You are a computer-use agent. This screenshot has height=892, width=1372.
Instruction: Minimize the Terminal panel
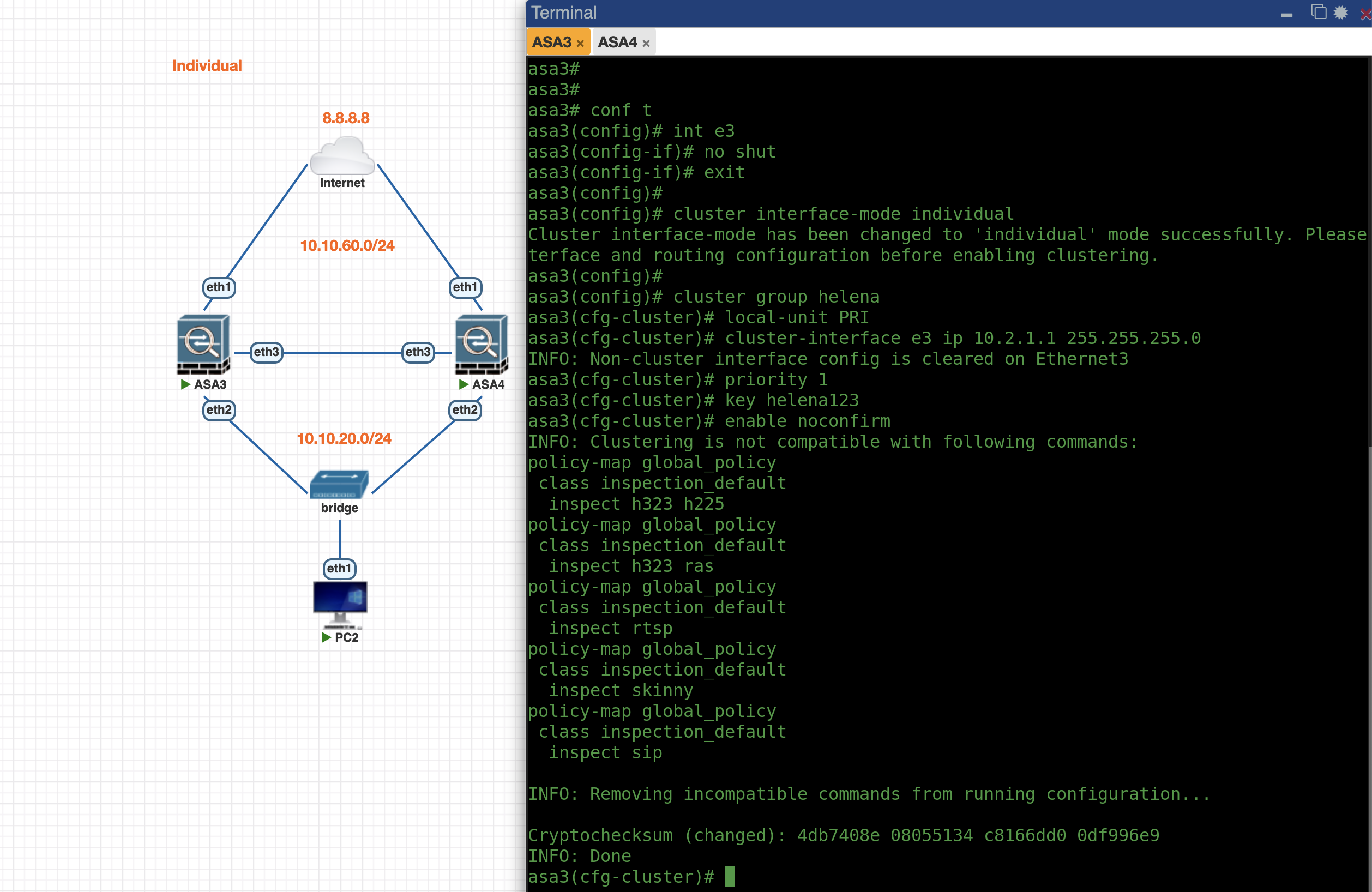click(1287, 15)
